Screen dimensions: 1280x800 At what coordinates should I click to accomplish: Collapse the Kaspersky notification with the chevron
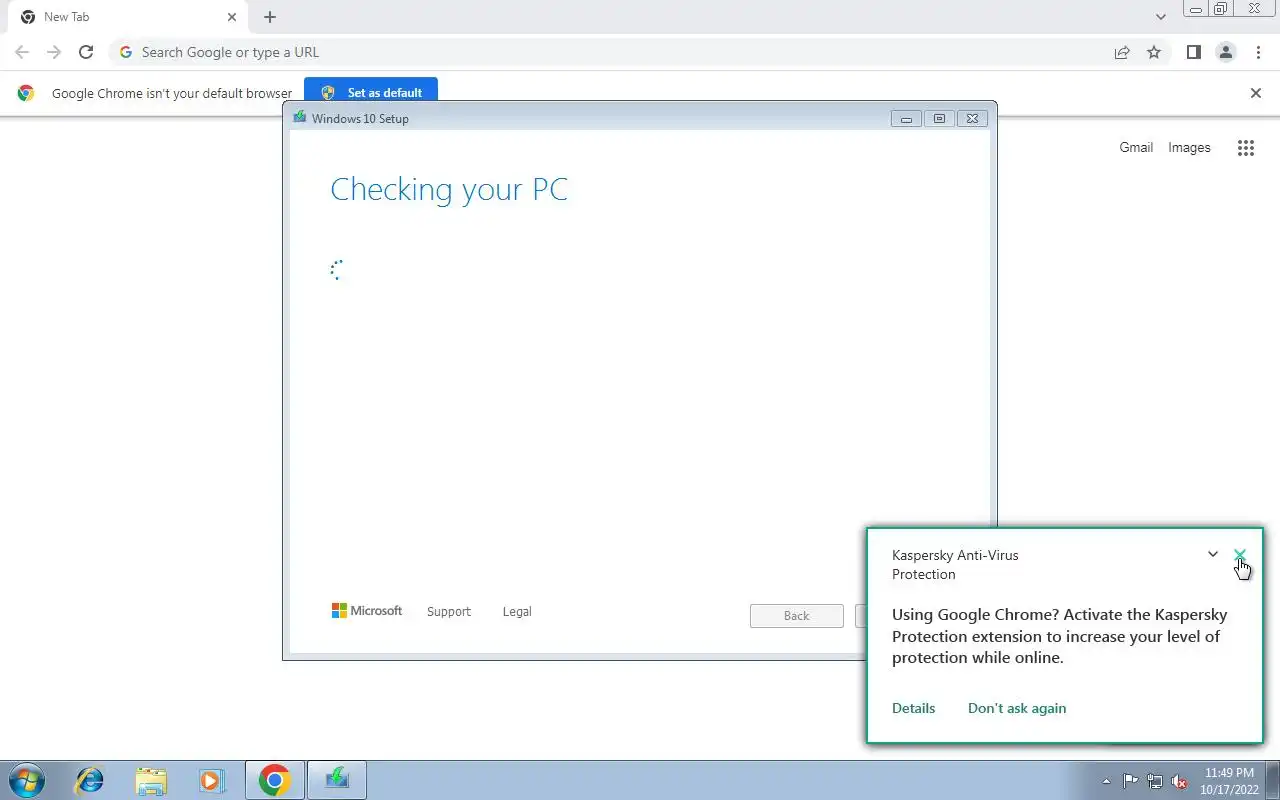tap(1213, 554)
